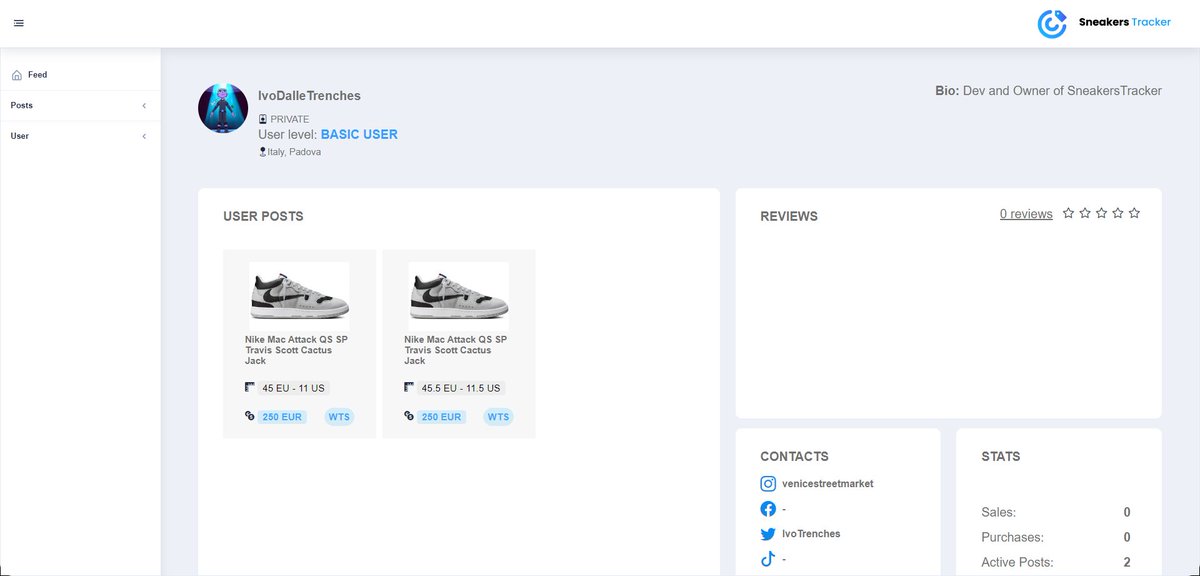Image resolution: width=1200 pixels, height=576 pixels.
Task: Click the Twitter icon in Contacts
Action: (768, 534)
